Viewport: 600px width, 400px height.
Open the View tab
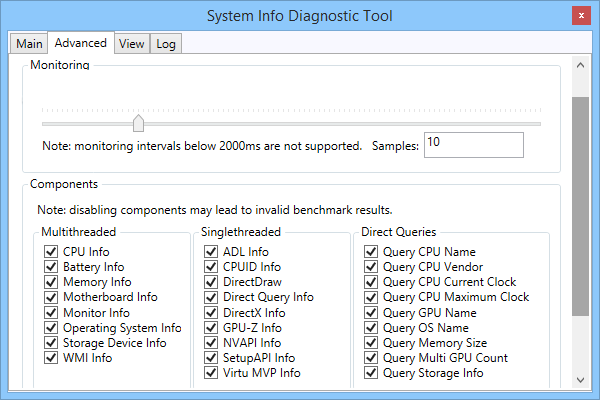click(x=131, y=44)
